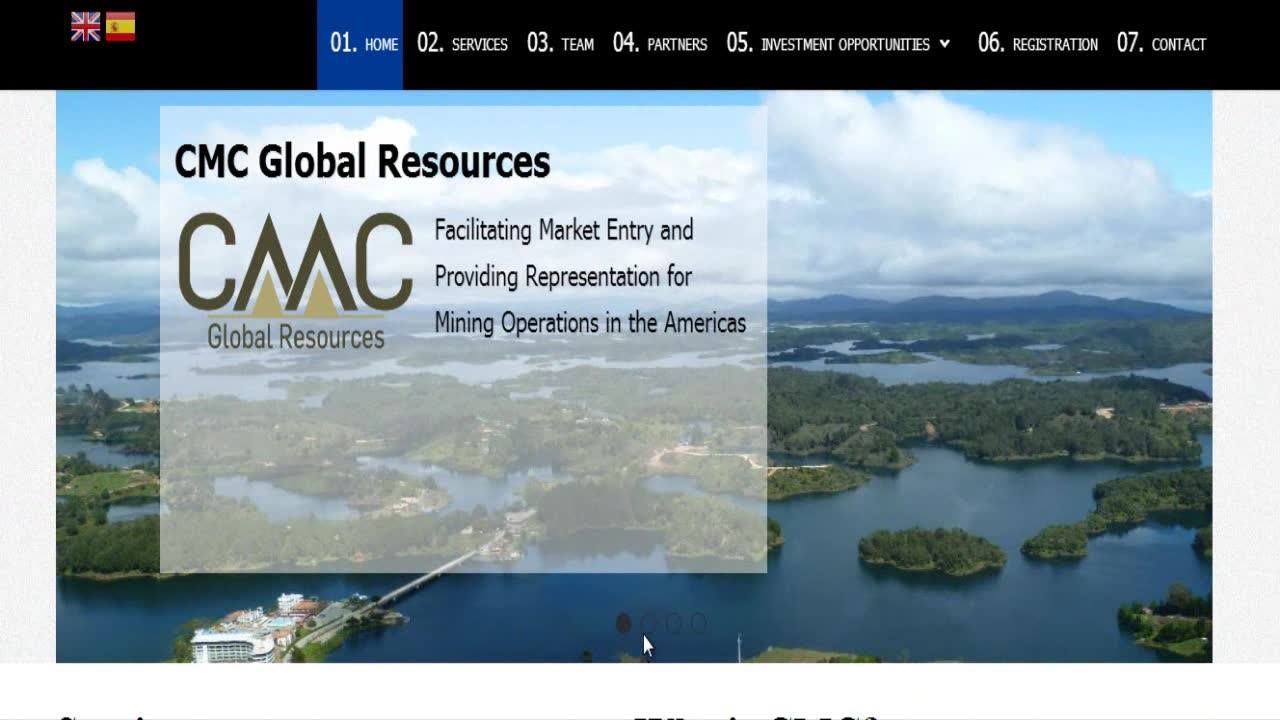This screenshot has width=1280, height=720.
Task: Open the Services page from navigation
Action: click(x=462, y=44)
